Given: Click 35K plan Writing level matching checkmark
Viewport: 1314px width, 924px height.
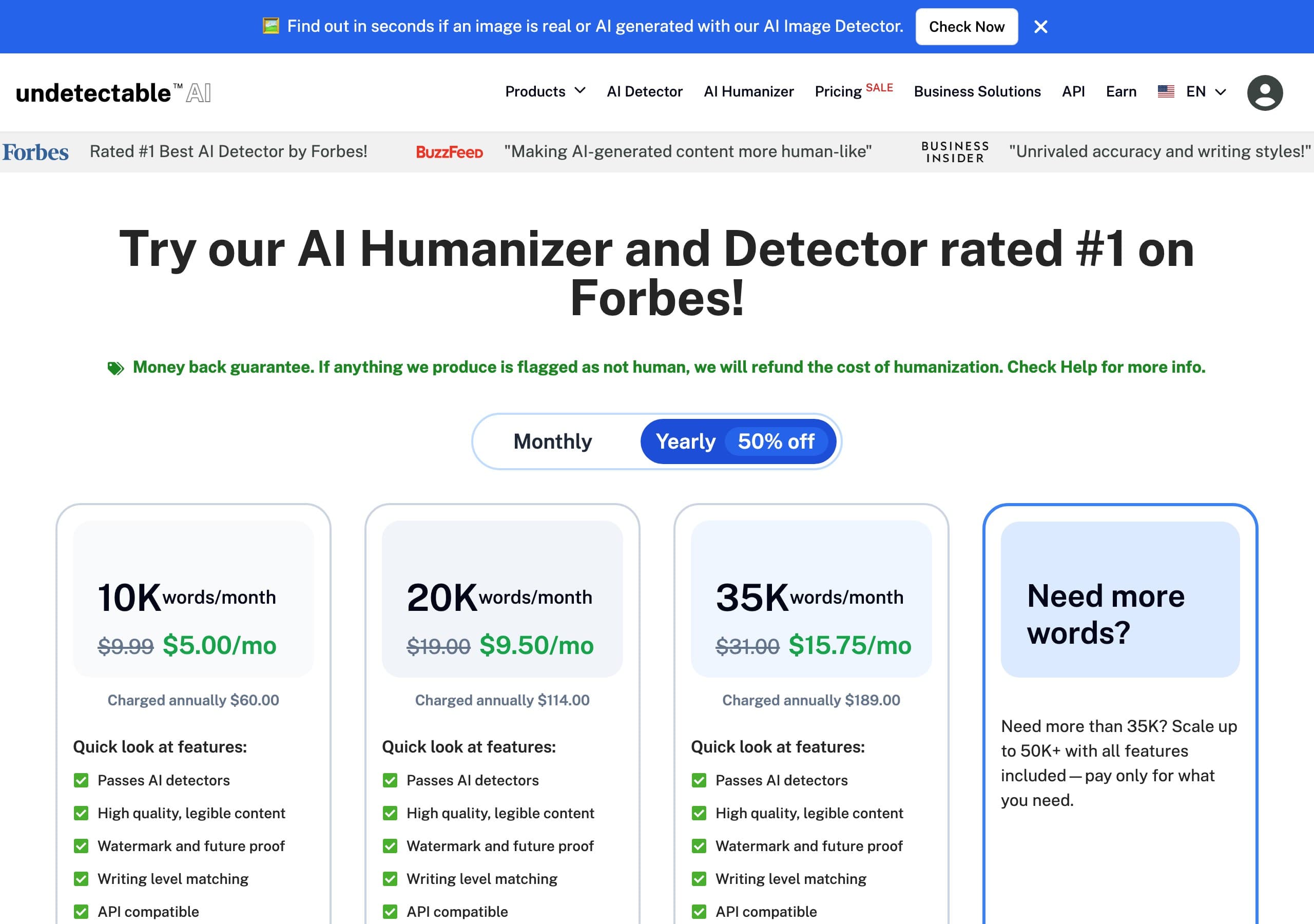Looking at the screenshot, I should coord(699,879).
